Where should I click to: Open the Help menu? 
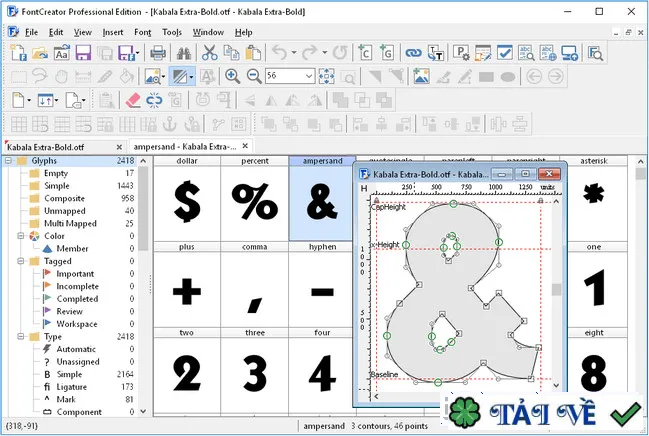click(x=243, y=32)
